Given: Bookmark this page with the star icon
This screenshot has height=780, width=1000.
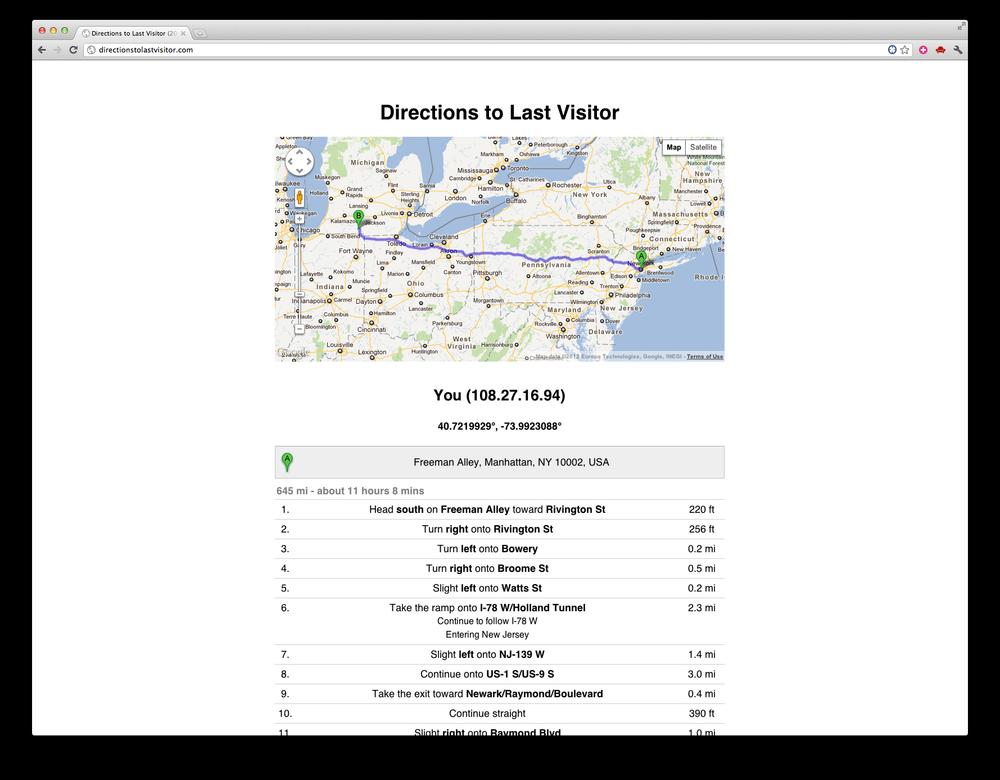Looking at the screenshot, I should pos(904,50).
